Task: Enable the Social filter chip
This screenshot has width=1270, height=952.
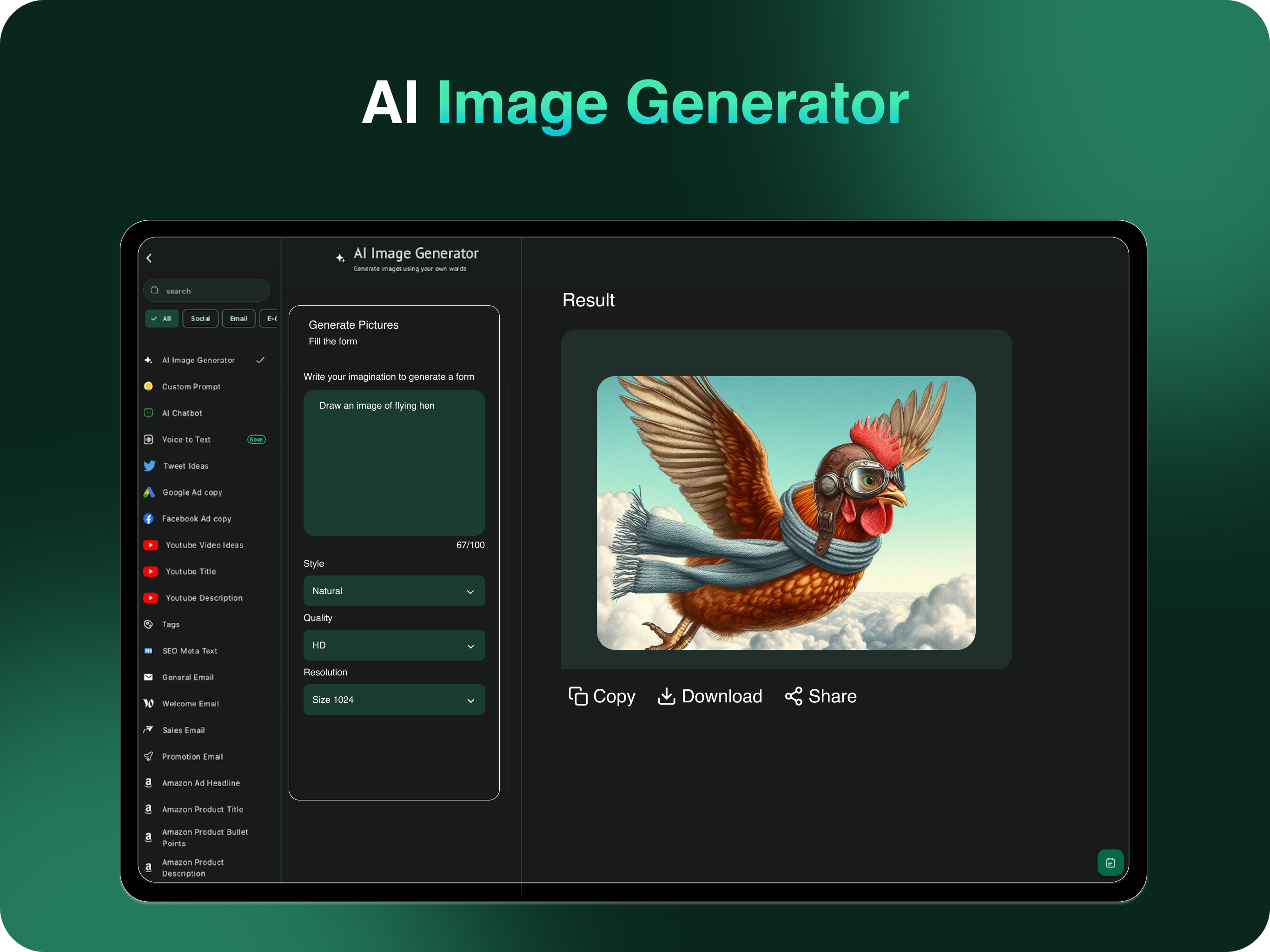Action: point(200,319)
